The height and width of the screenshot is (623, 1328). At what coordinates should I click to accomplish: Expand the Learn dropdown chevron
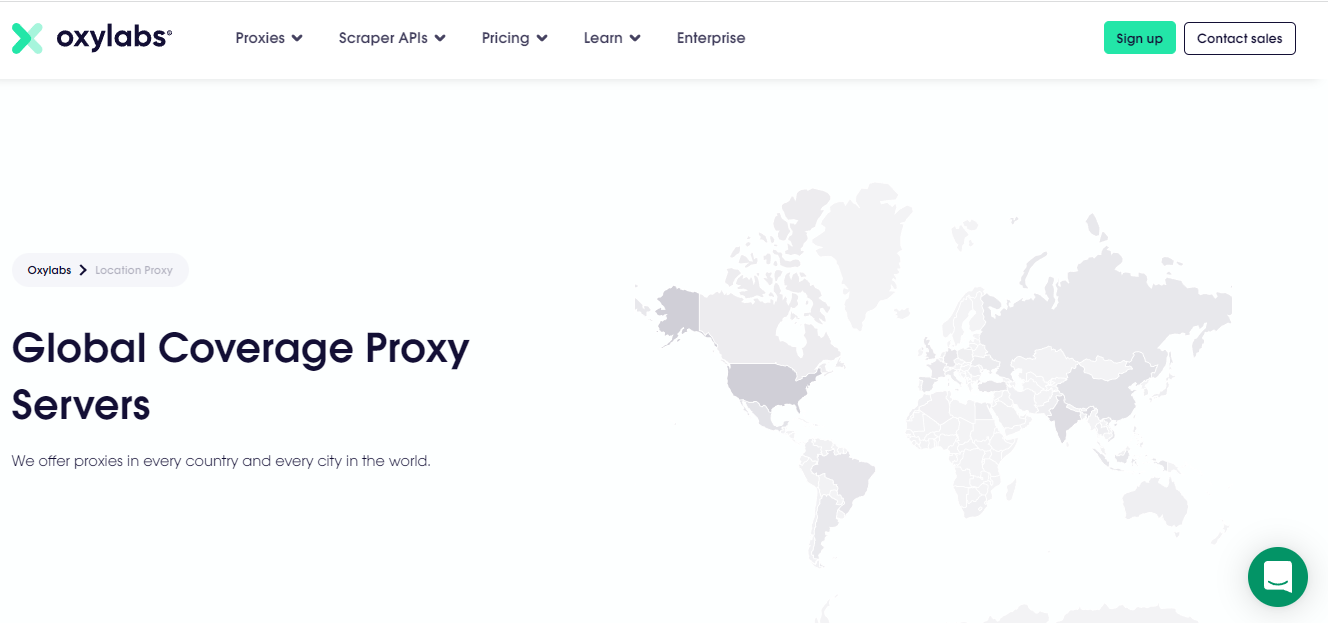click(635, 38)
